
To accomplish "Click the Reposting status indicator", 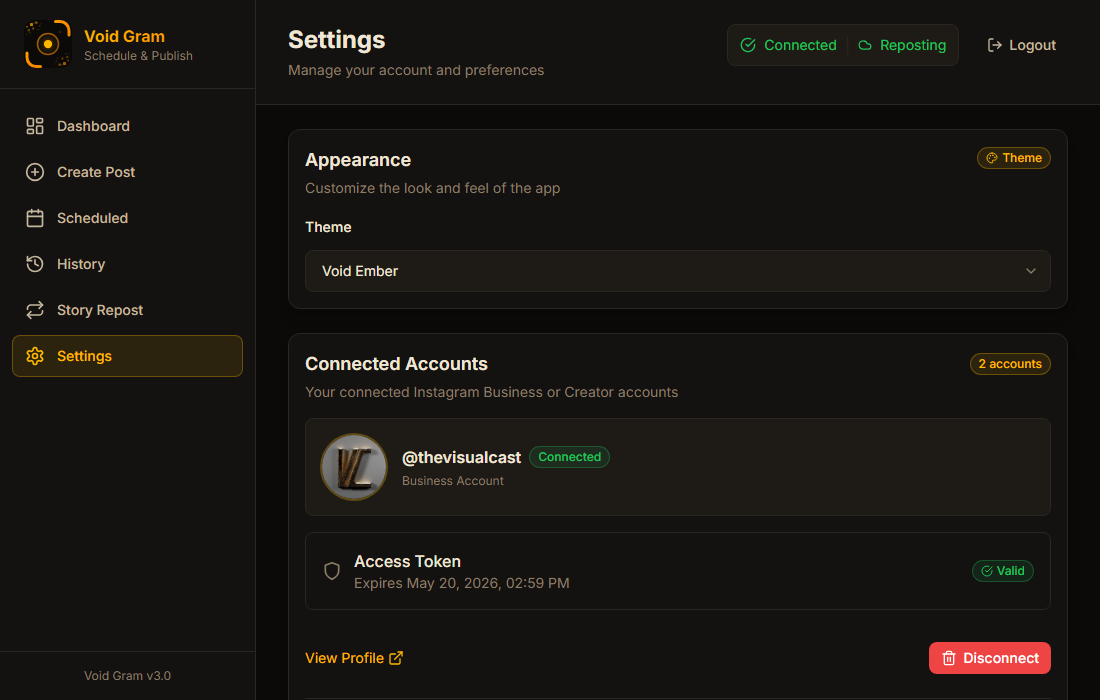I will (901, 44).
